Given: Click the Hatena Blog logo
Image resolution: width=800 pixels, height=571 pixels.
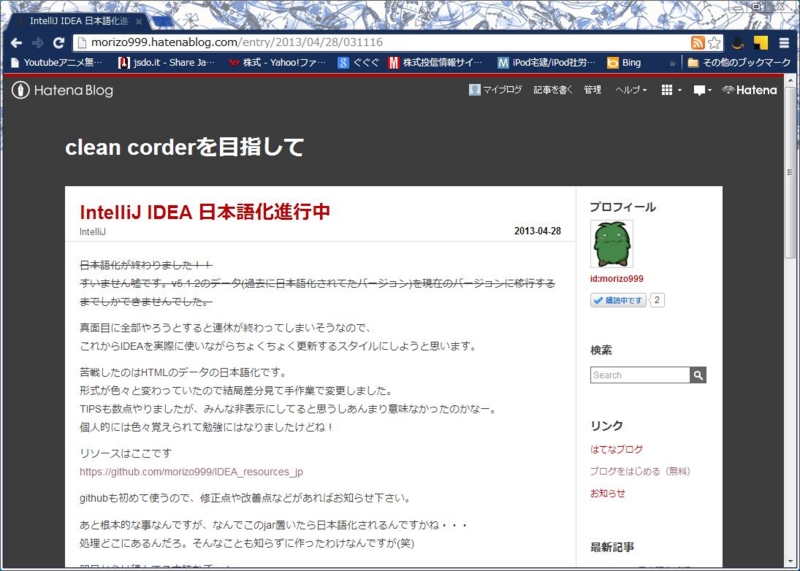Looking at the screenshot, I should [x=62, y=90].
